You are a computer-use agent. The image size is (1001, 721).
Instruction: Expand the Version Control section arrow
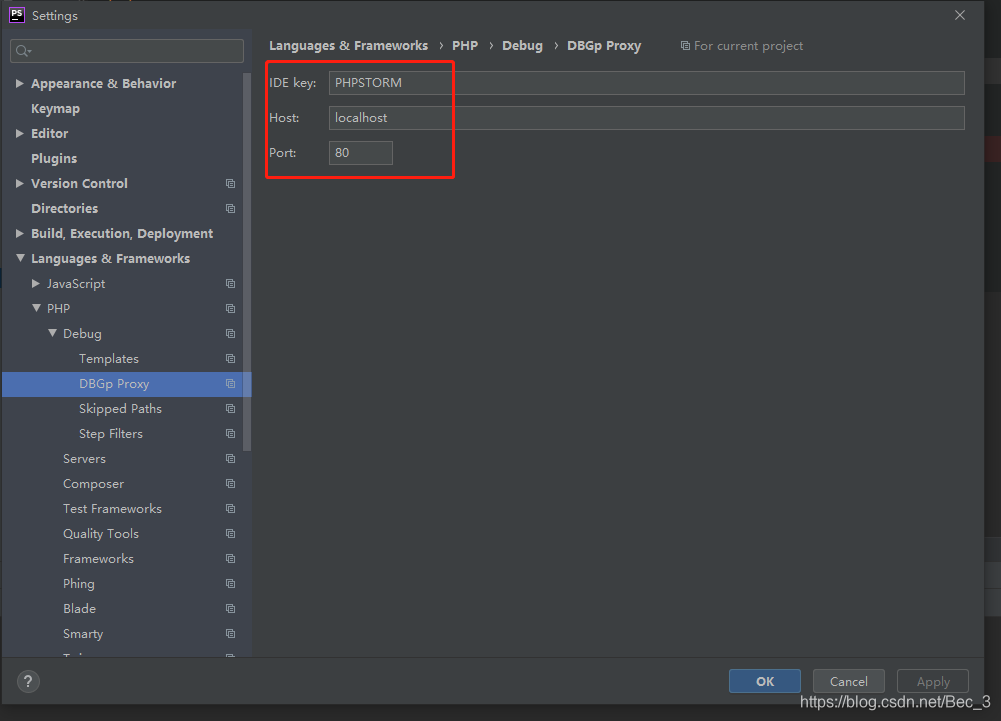(20, 183)
